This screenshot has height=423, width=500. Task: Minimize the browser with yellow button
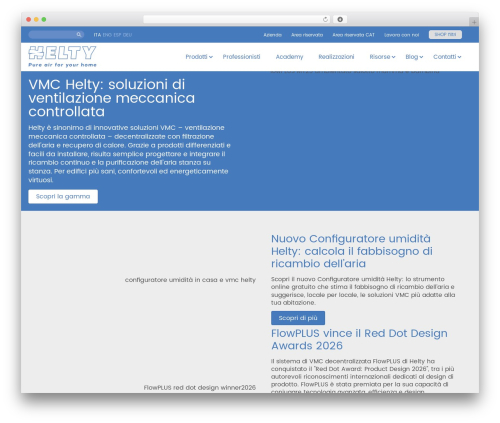[36, 20]
